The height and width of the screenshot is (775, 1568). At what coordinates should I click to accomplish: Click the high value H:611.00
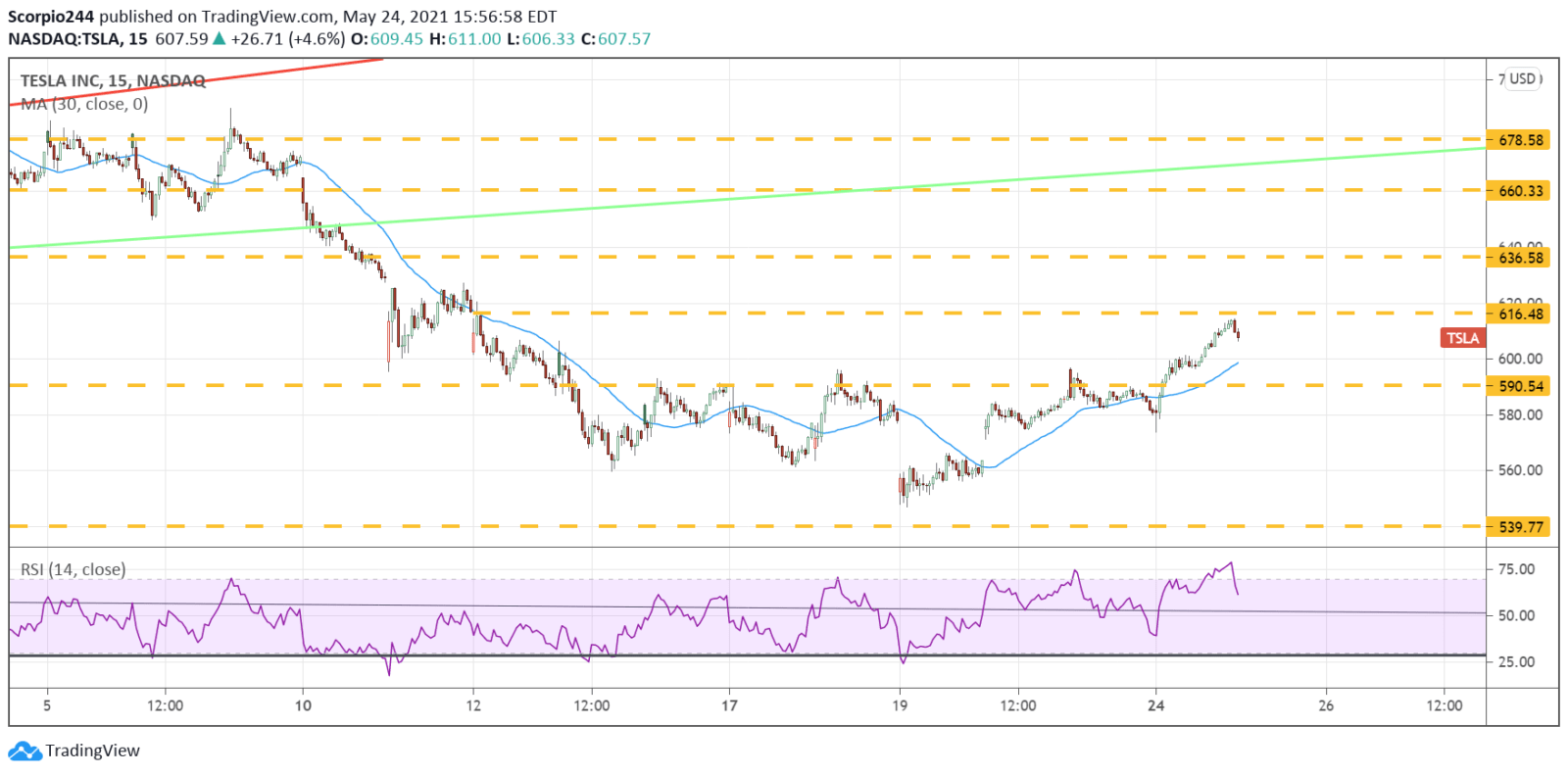pos(465,39)
